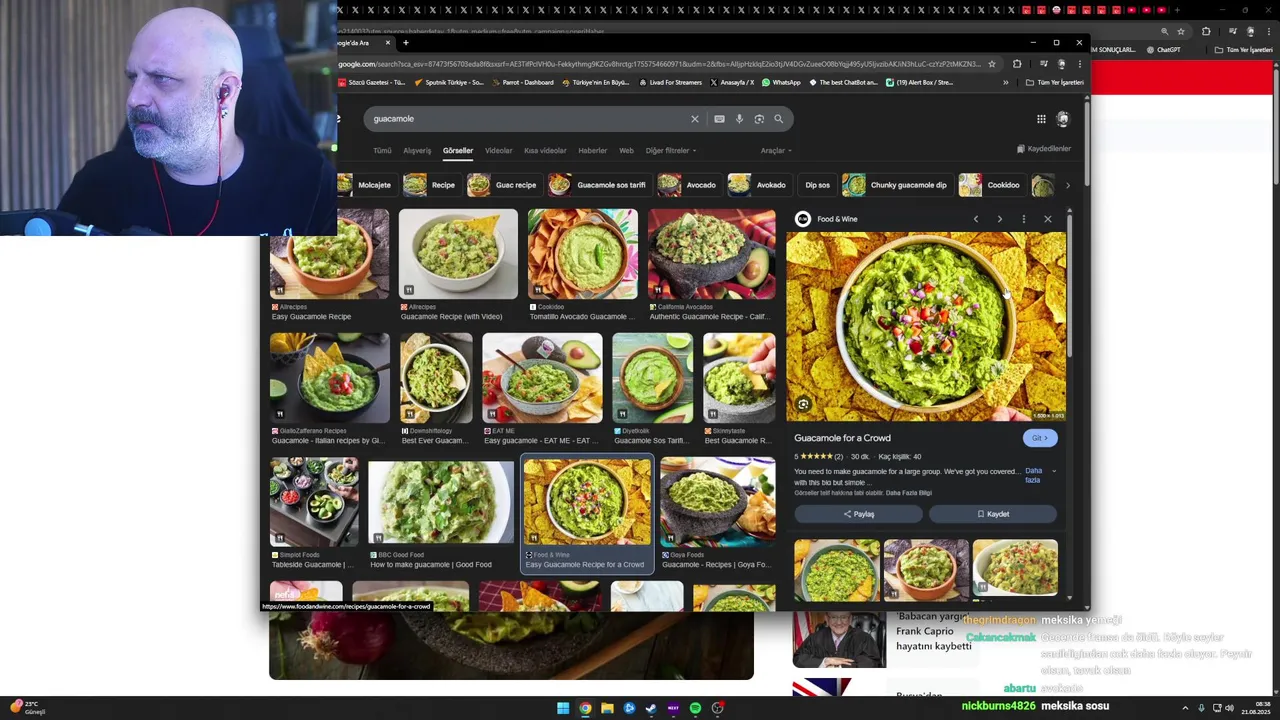
Task: Show hidden system tray icons
Action: (1188, 708)
